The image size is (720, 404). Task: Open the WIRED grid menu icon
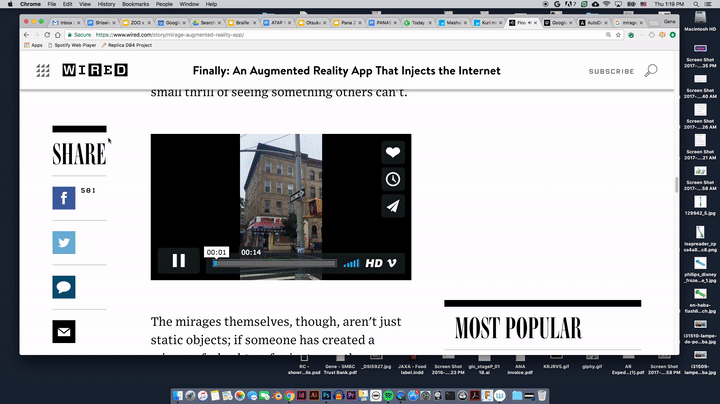point(43,71)
